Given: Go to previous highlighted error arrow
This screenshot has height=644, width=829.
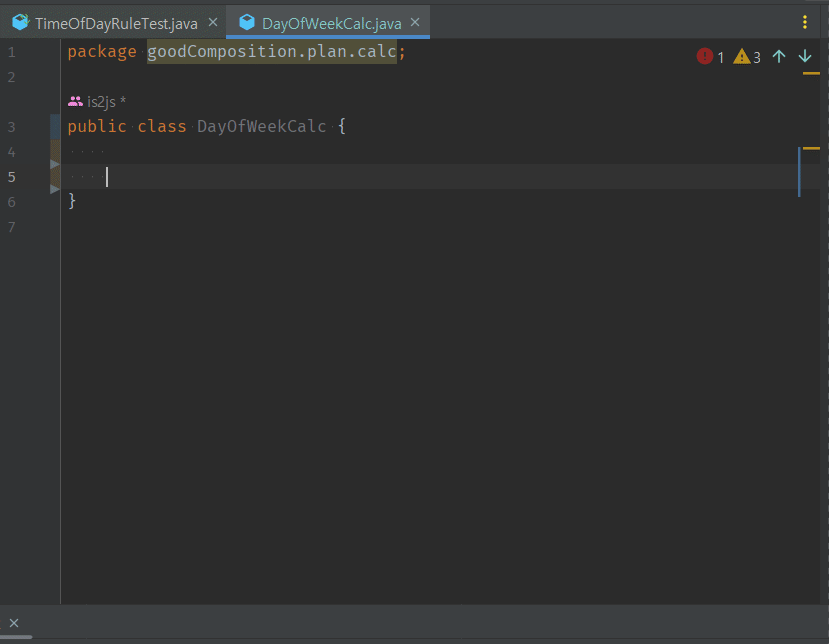Looking at the screenshot, I should pos(779,56).
